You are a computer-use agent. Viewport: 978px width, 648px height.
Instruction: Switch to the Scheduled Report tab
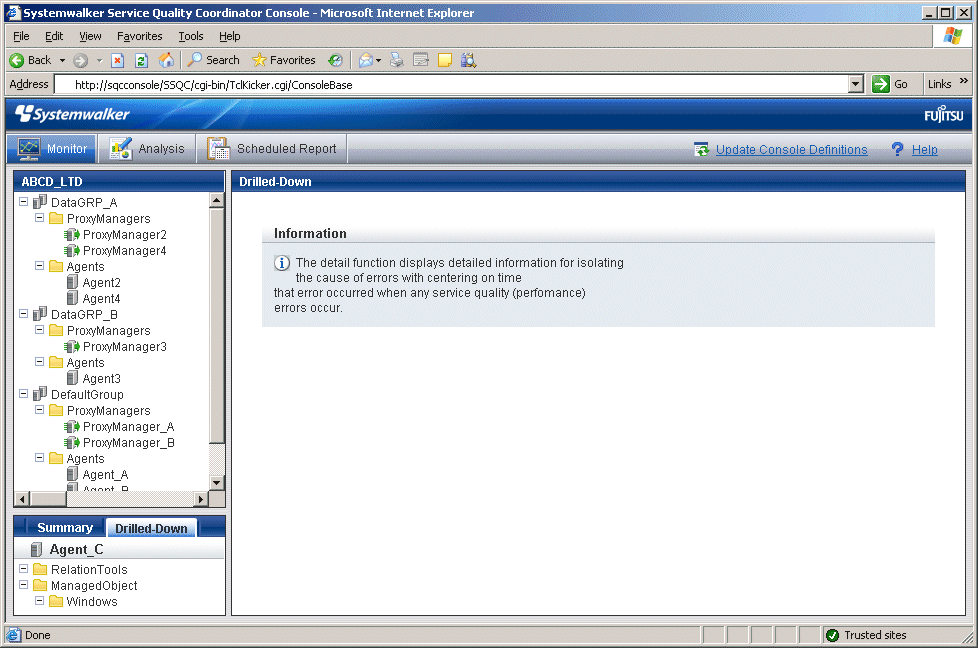click(271, 148)
